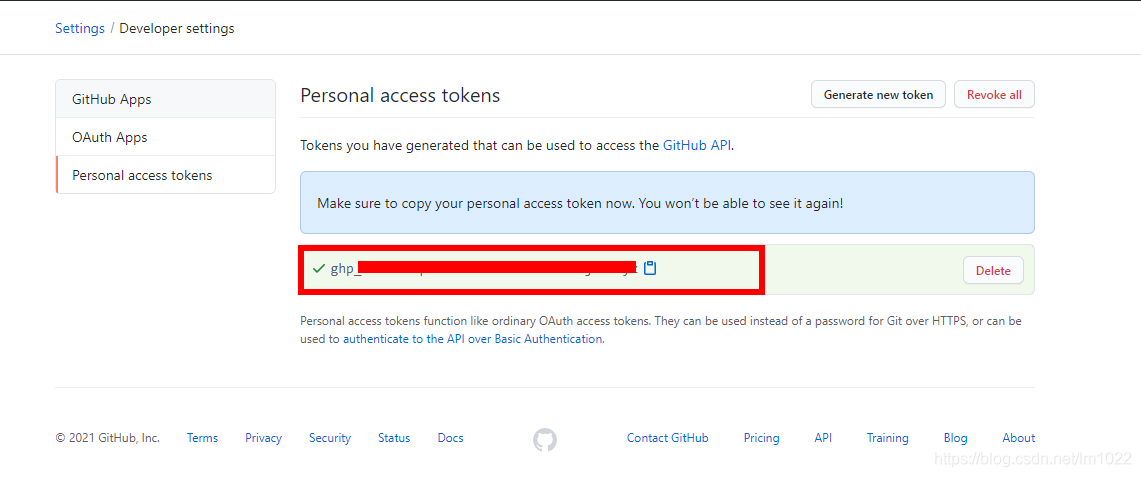The height and width of the screenshot is (477, 1141).
Task: Select Personal access tokens in sidebar
Action: coord(165,175)
